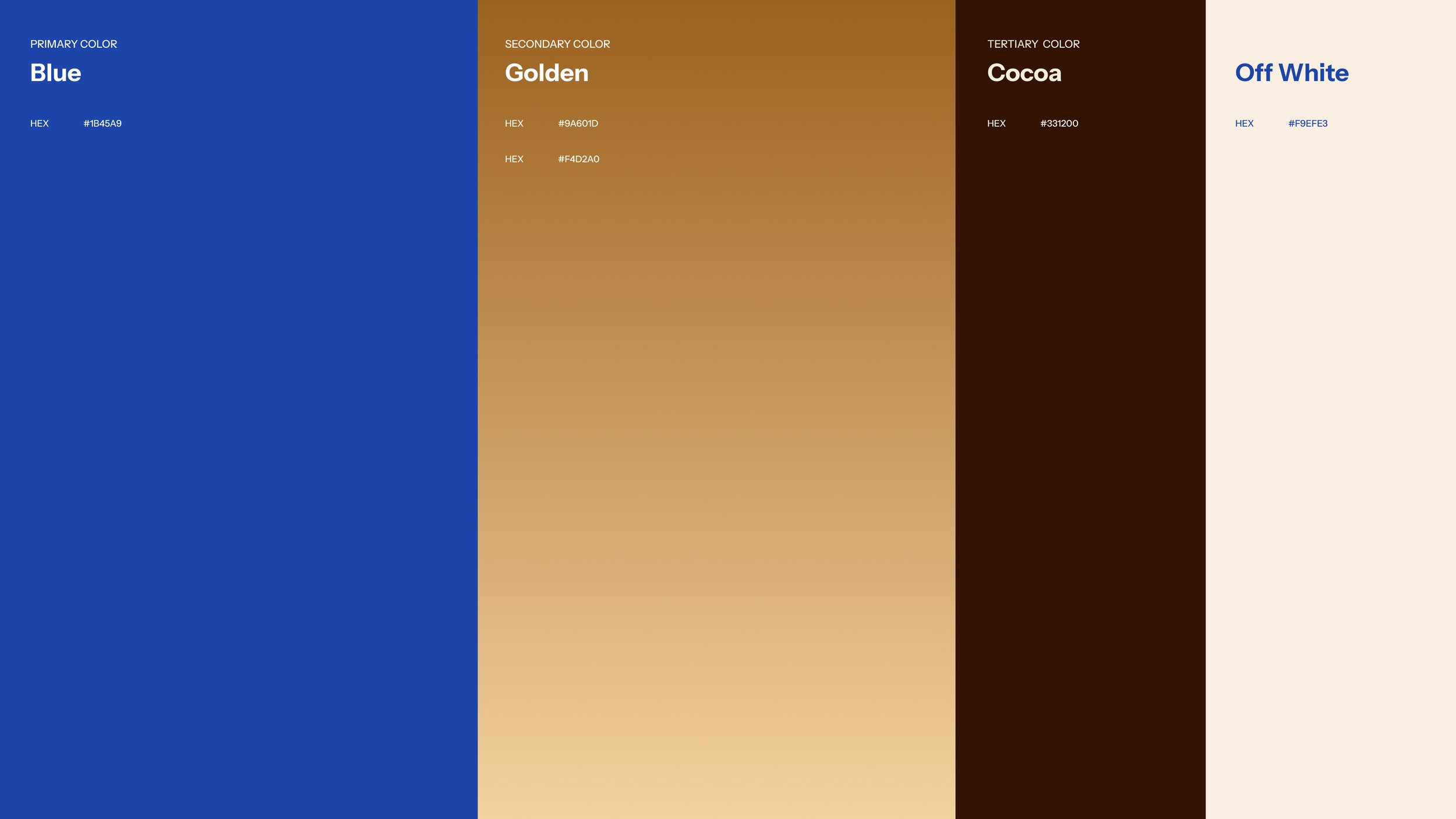Select the 'Golden' heading

(547, 73)
